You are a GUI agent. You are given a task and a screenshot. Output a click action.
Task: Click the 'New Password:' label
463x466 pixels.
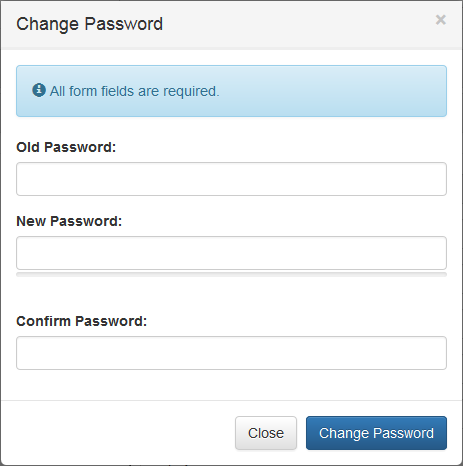click(x=69, y=221)
